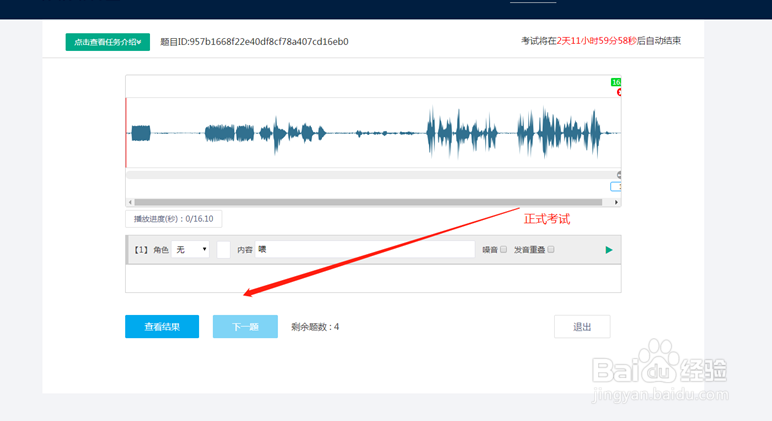Image resolution: width=772 pixels, height=421 pixels.
Task: Tick the 噪音 noise checkbox
Action: (x=503, y=250)
